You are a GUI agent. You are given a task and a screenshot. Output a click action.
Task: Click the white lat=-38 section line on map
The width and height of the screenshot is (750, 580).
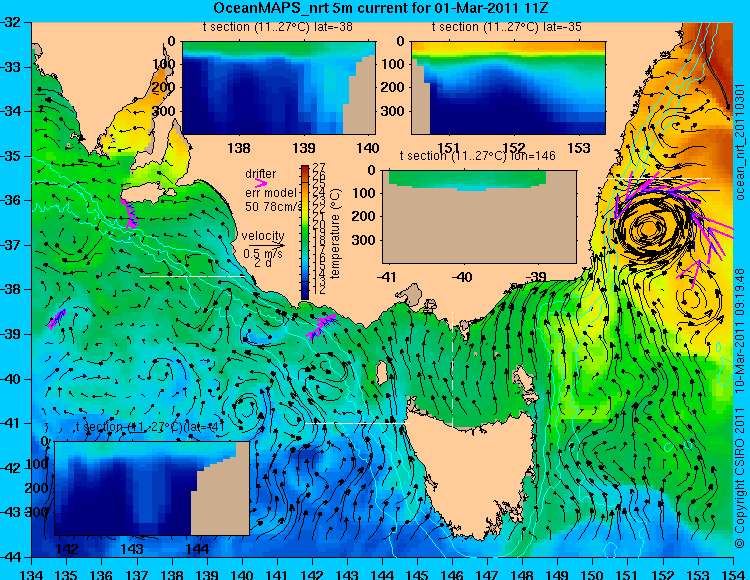(192, 276)
